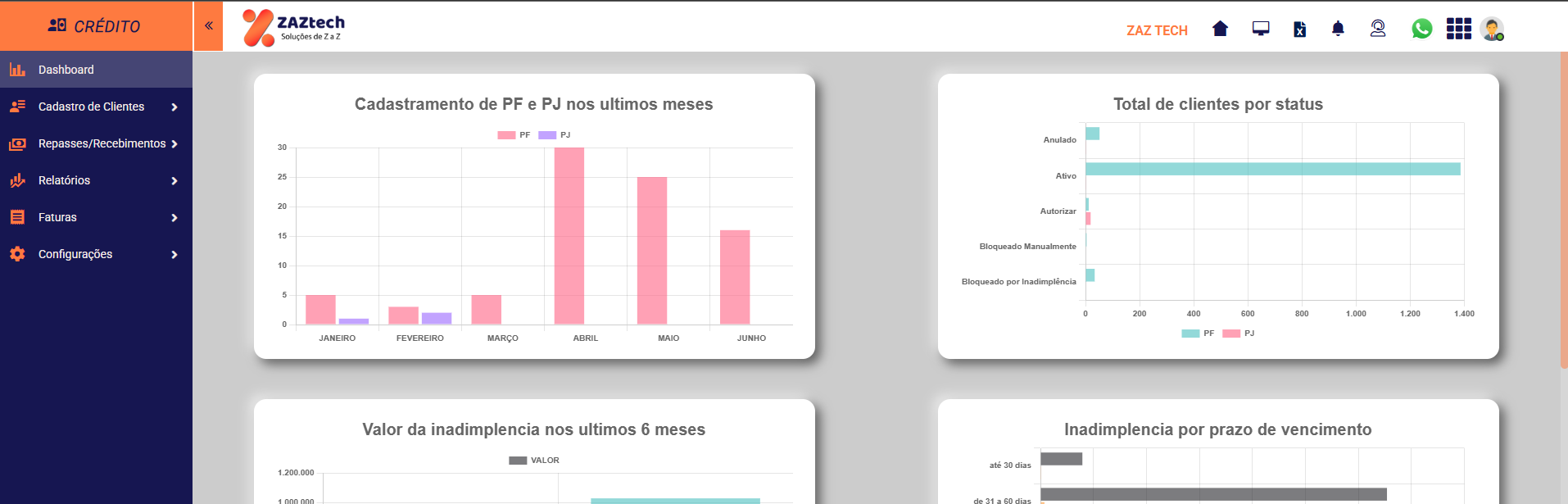Viewport: 1568px width, 504px height.
Task: Open the home icon in header
Action: [1220, 29]
